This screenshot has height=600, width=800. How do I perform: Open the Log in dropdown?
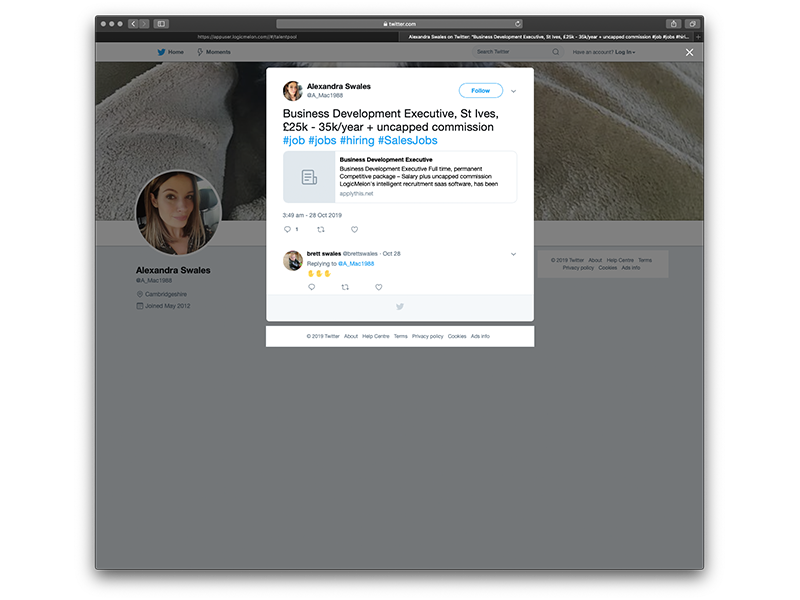click(625, 52)
